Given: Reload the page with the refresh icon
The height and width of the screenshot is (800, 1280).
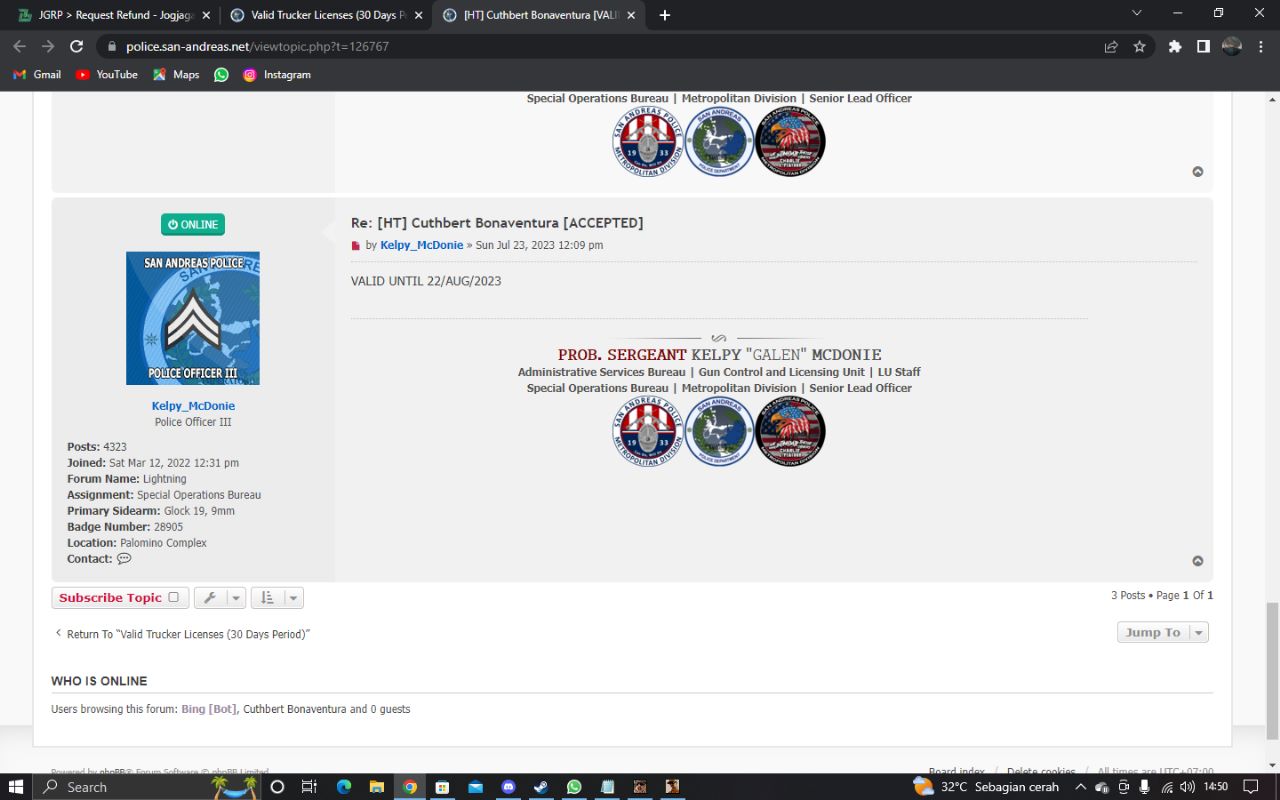Looking at the screenshot, I should click(x=76, y=46).
